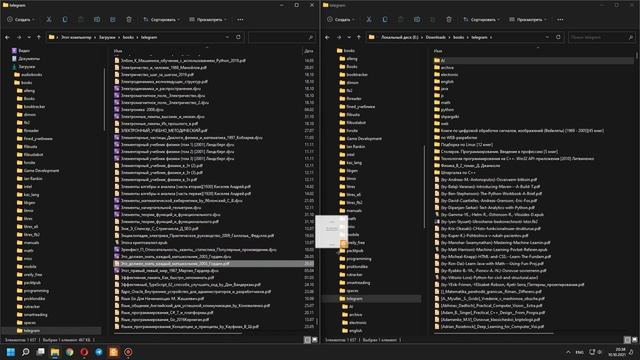Click books breadcrumb in left address bar
This screenshot has height=360, width=640.
point(128,37)
